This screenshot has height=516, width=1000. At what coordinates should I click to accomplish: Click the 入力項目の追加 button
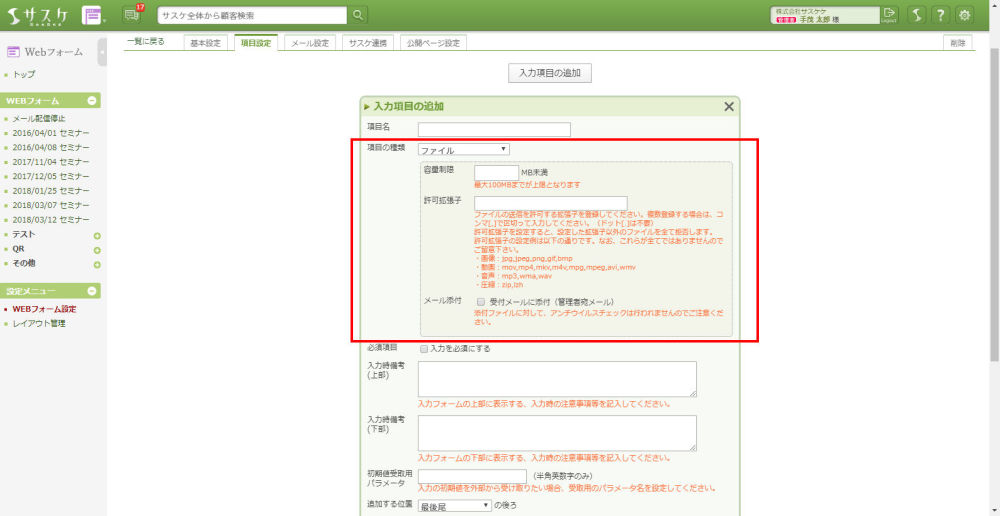tap(549, 74)
